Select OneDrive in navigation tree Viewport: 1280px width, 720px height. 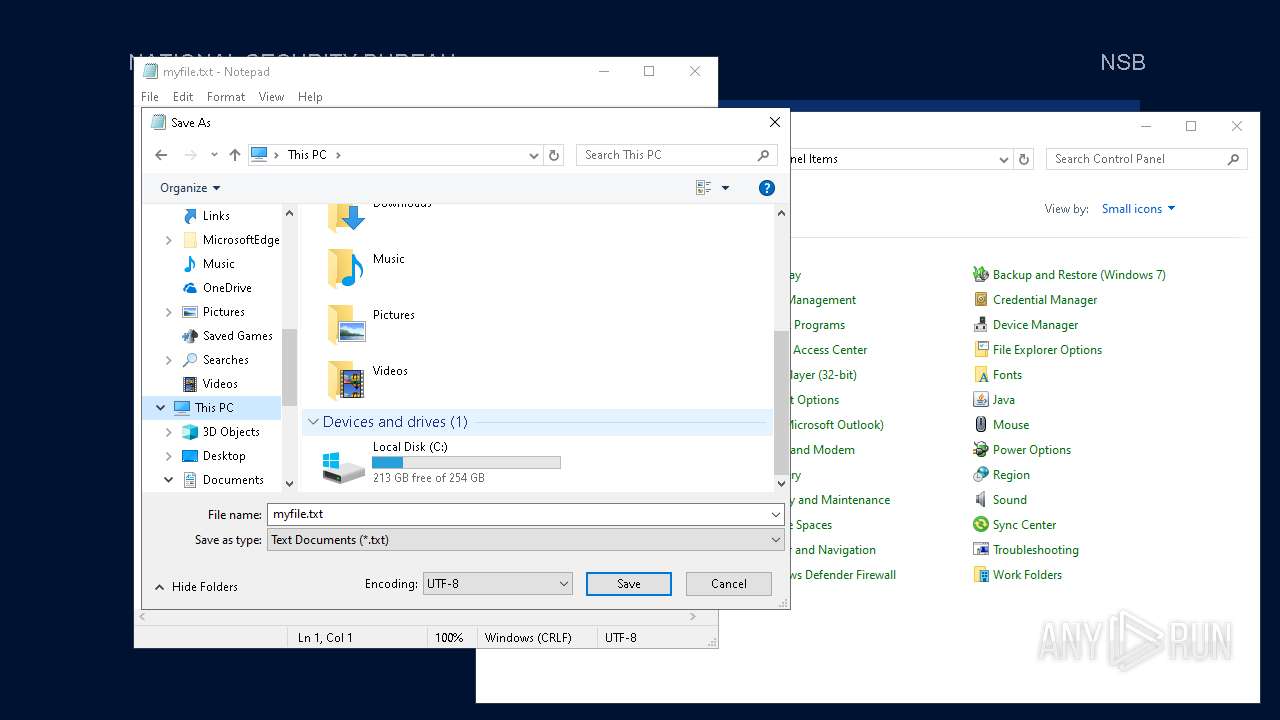227,288
